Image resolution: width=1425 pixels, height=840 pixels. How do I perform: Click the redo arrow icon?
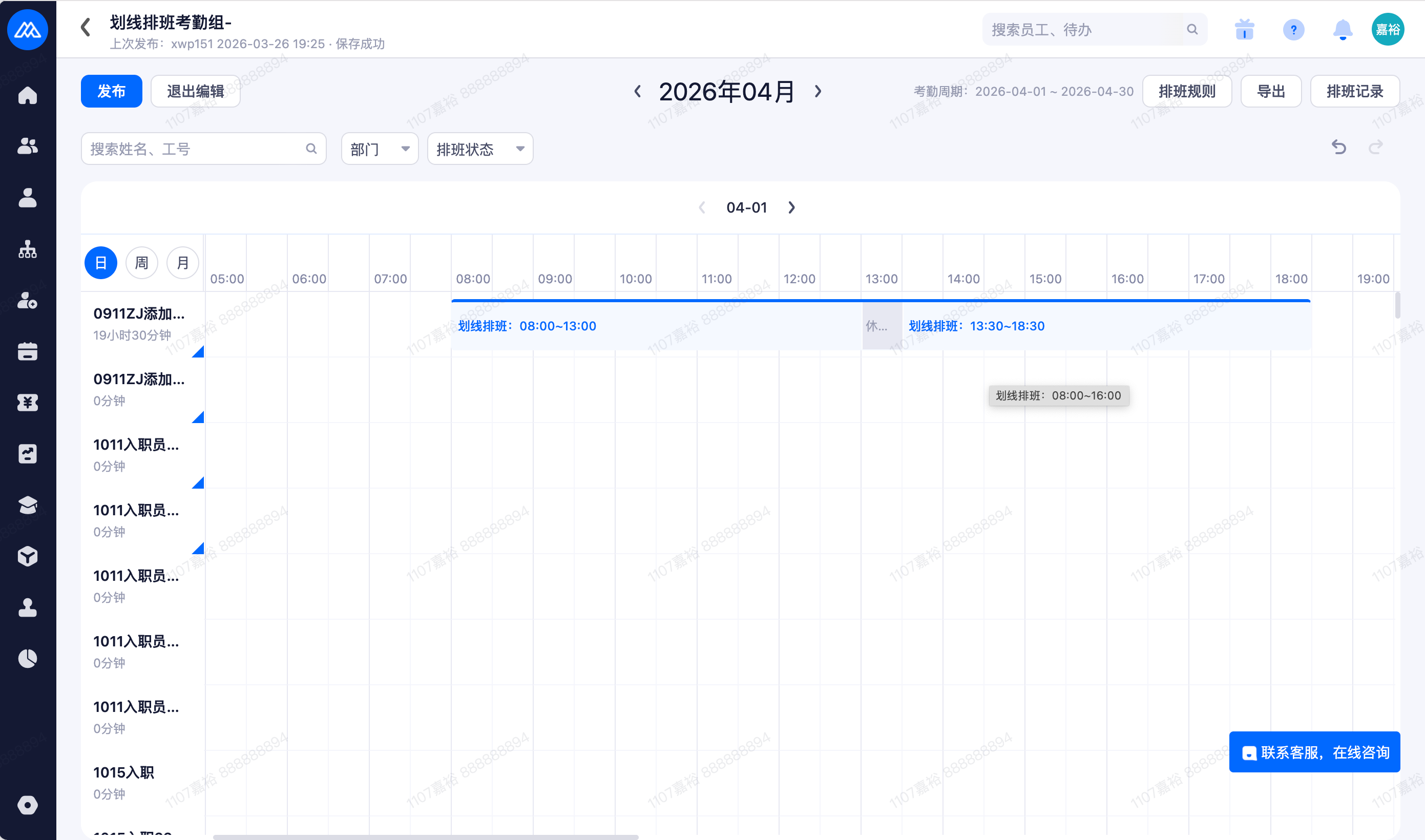point(1375,148)
